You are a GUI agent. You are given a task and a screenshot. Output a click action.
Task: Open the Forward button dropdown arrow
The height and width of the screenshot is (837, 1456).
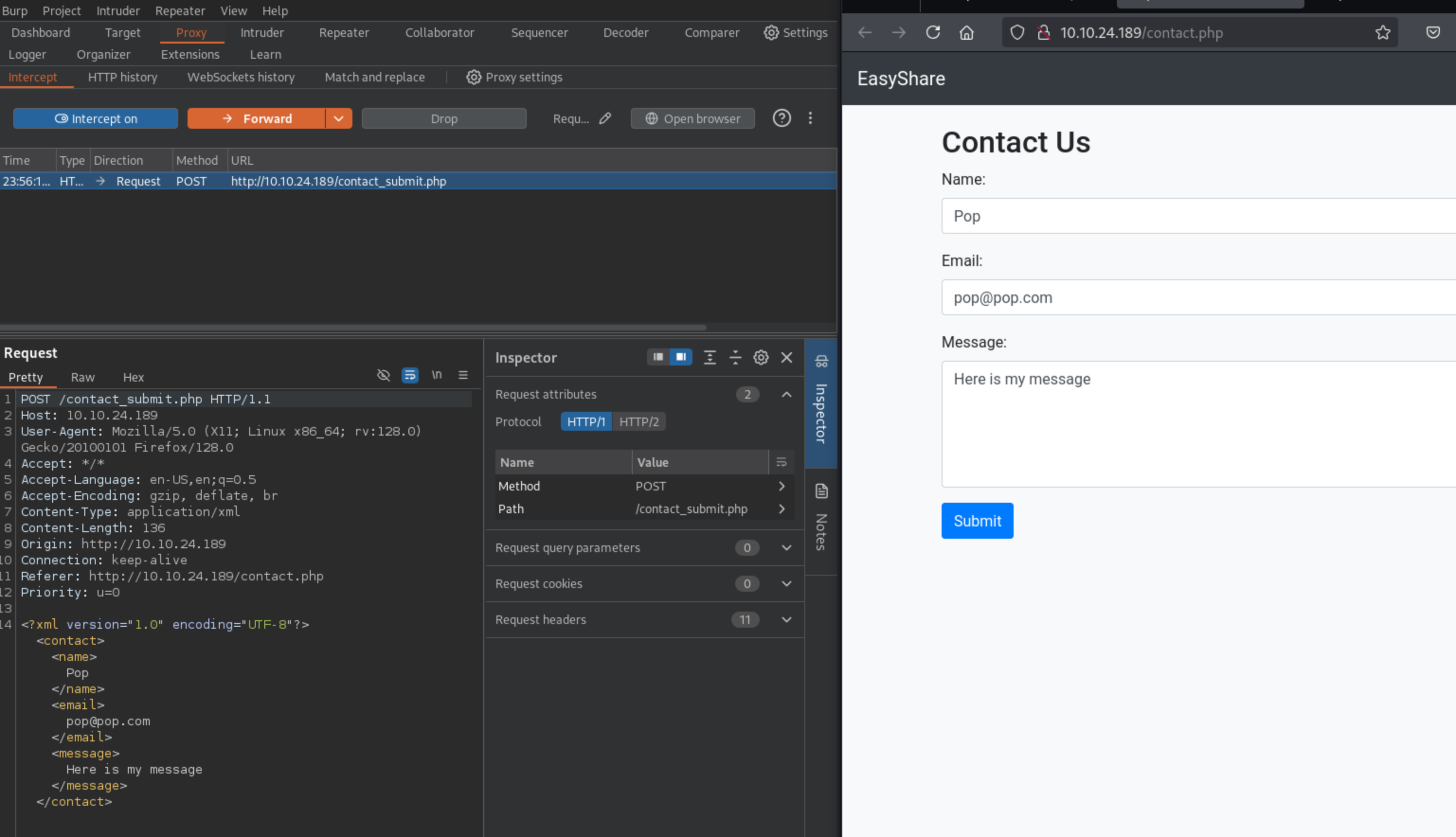[x=339, y=118]
